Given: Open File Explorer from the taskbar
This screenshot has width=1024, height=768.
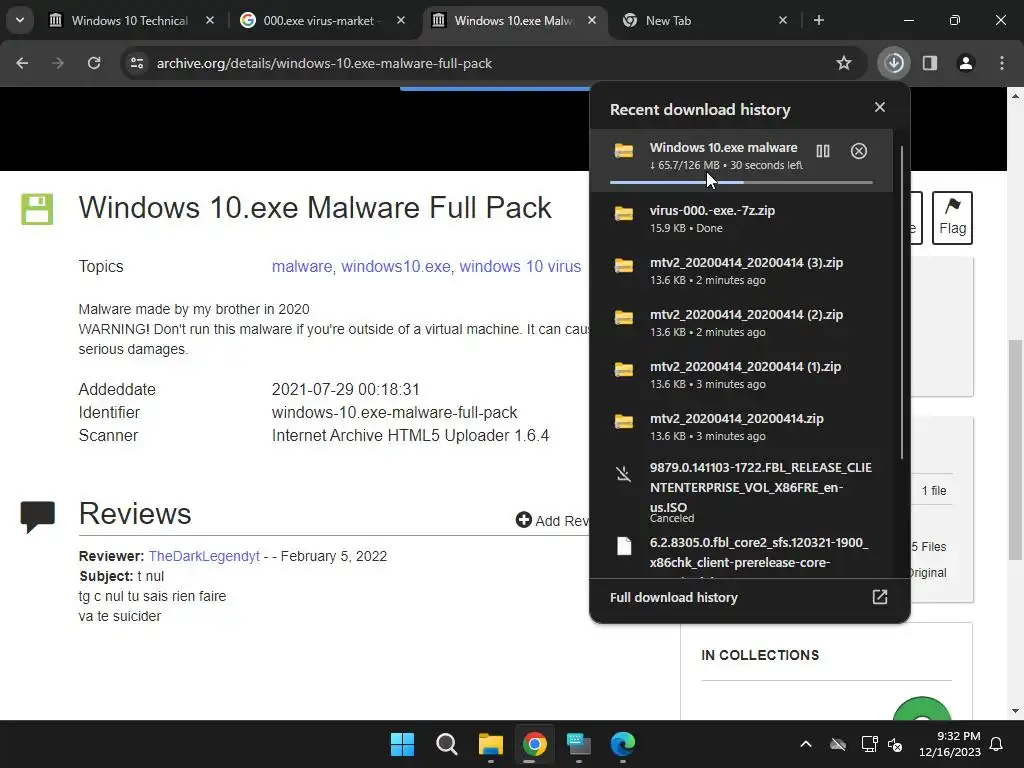Looking at the screenshot, I should pos(490,744).
